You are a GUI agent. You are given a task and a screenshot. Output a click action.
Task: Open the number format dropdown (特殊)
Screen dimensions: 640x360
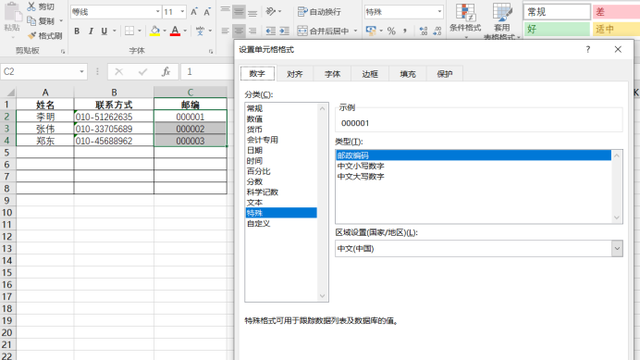click(440, 12)
